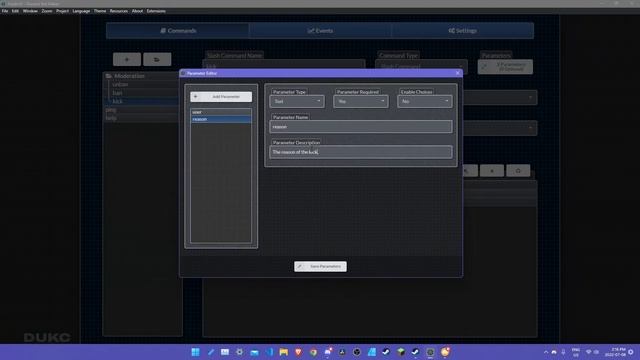Open Windows Start menu
The width and height of the screenshot is (640, 360).
(x=196, y=352)
